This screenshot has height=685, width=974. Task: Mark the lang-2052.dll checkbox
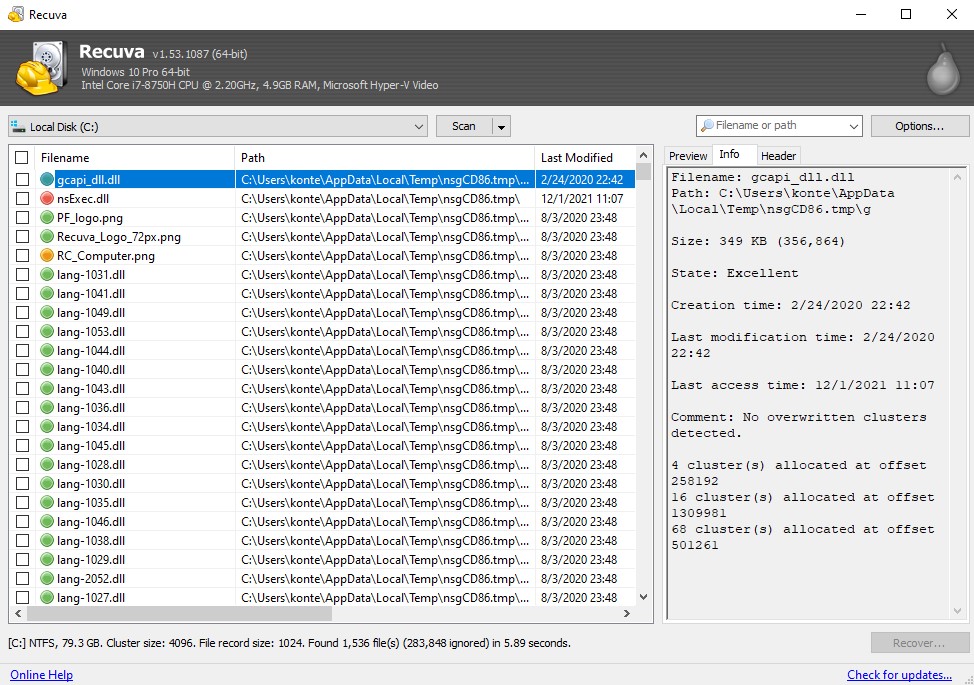[x=22, y=578]
